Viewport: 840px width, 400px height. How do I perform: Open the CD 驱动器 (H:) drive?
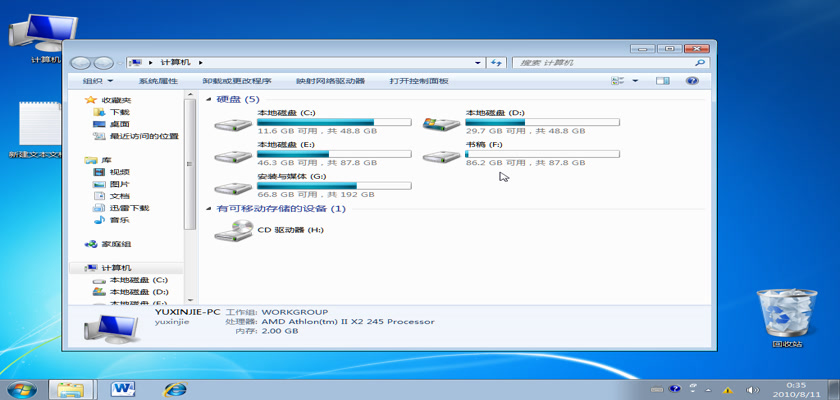click(233, 230)
